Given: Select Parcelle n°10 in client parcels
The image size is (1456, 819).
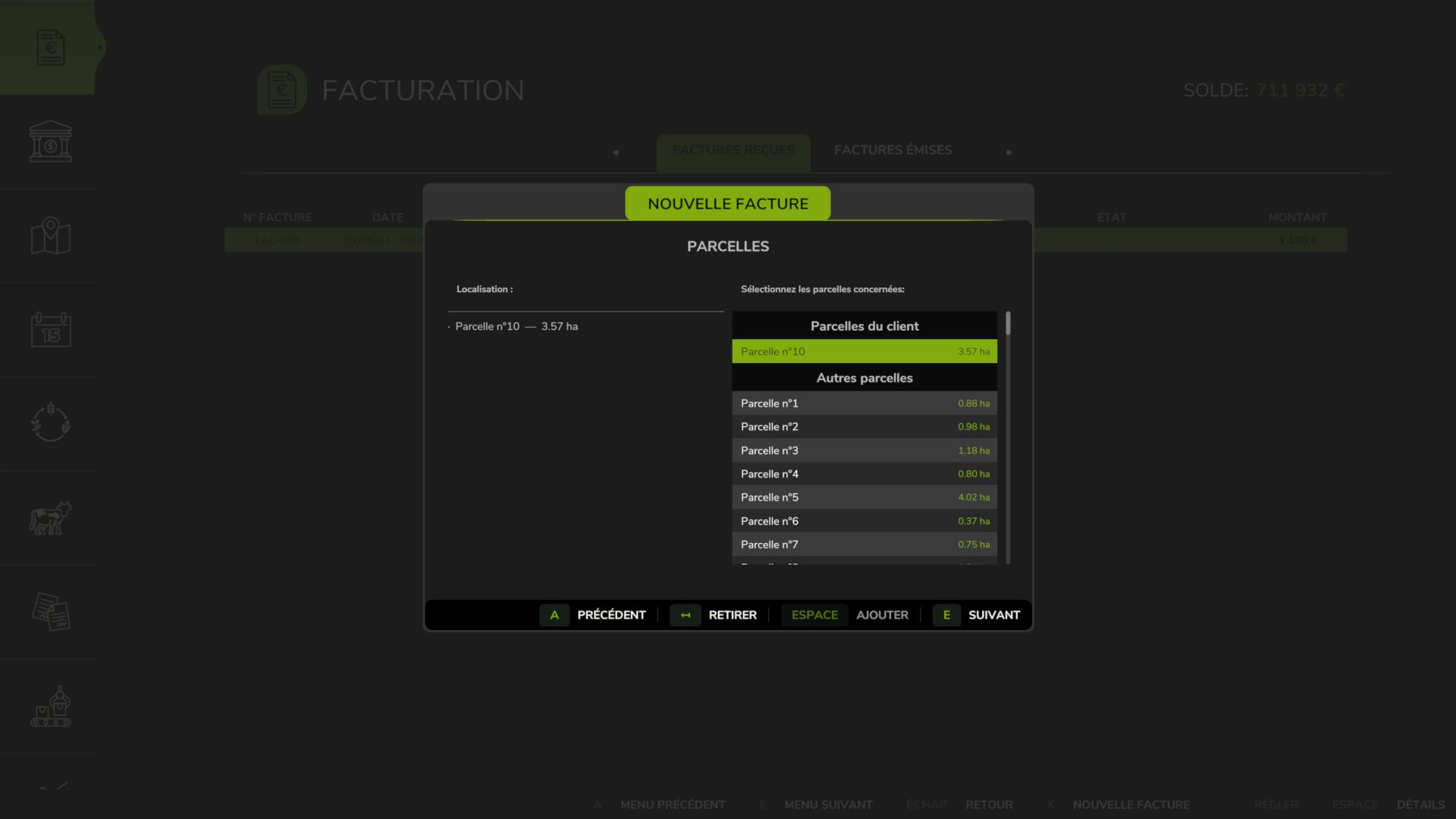Looking at the screenshot, I should [x=864, y=351].
